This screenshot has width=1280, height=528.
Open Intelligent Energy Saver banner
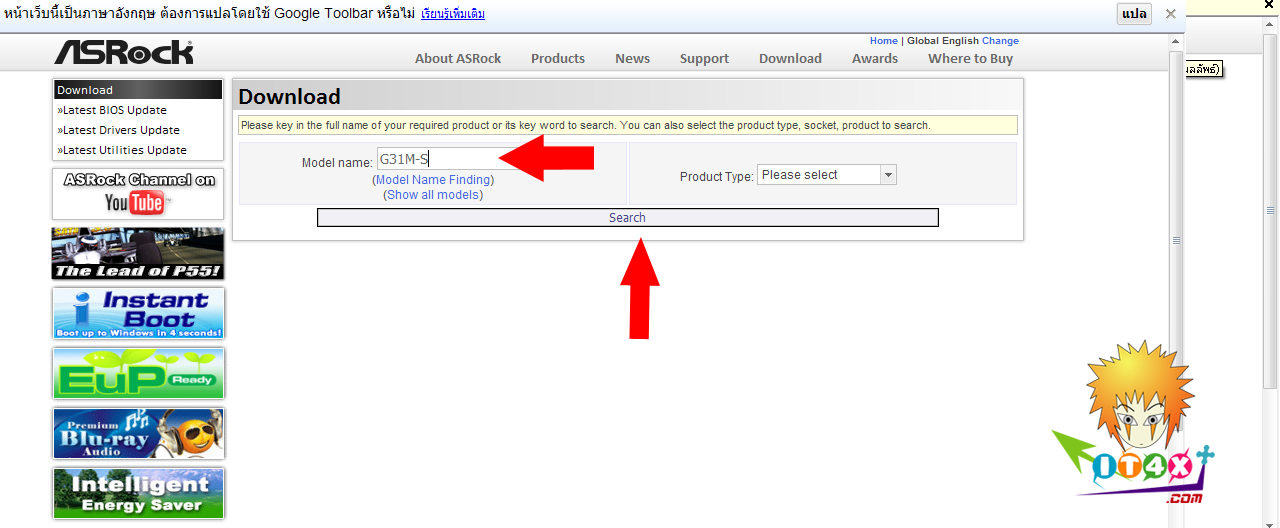138,494
